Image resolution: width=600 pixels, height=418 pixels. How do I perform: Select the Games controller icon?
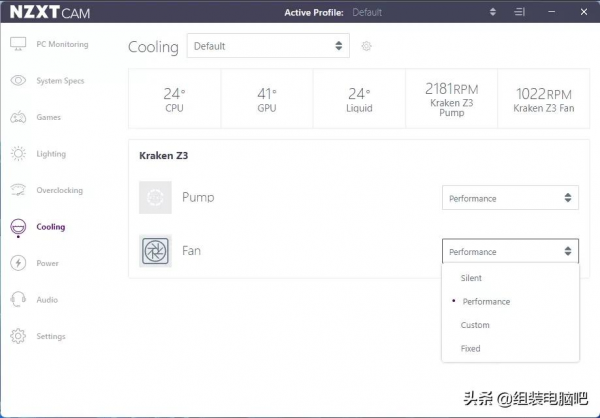18,118
